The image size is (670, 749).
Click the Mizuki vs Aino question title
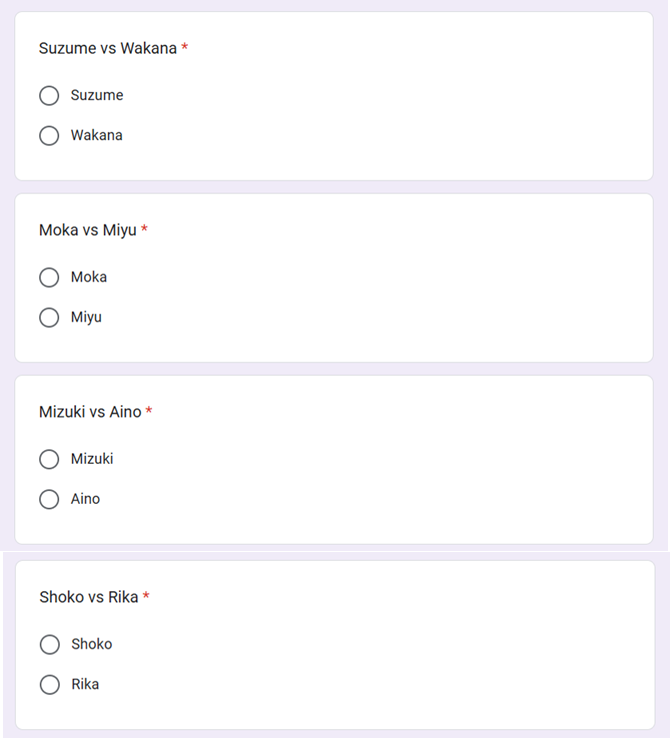point(90,412)
